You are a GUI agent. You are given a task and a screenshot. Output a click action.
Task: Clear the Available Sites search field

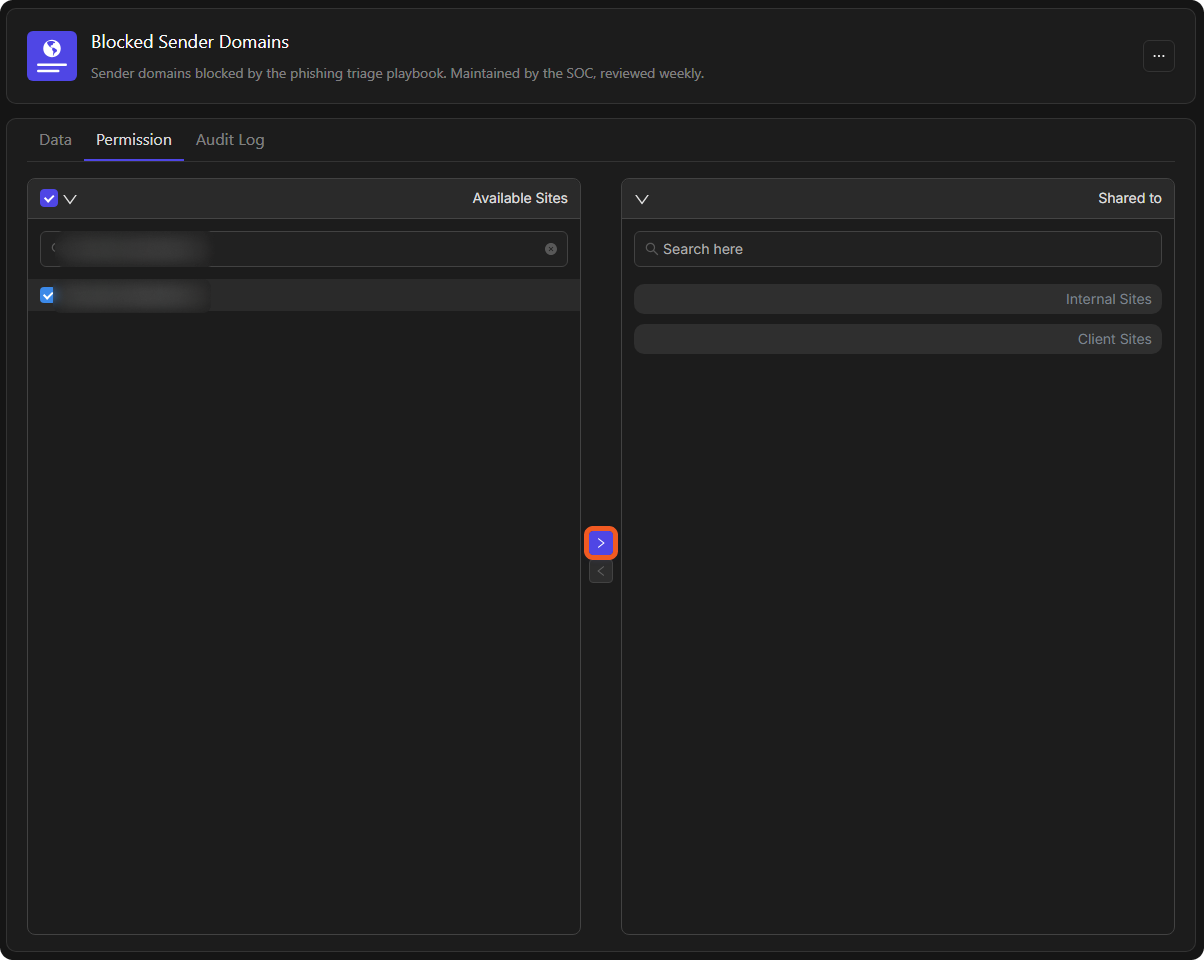[551, 249]
